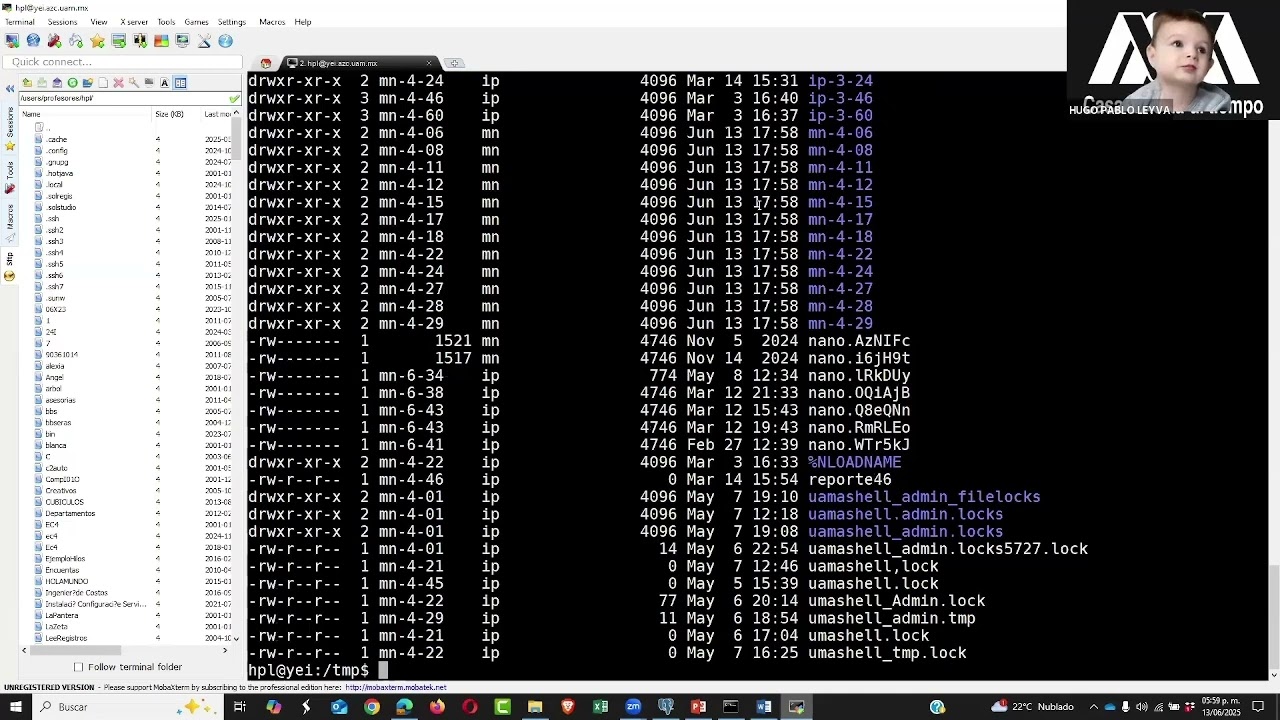Open the Tools toolbar icon
Viewport: 1280px width, 720px height.
coord(54,41)
